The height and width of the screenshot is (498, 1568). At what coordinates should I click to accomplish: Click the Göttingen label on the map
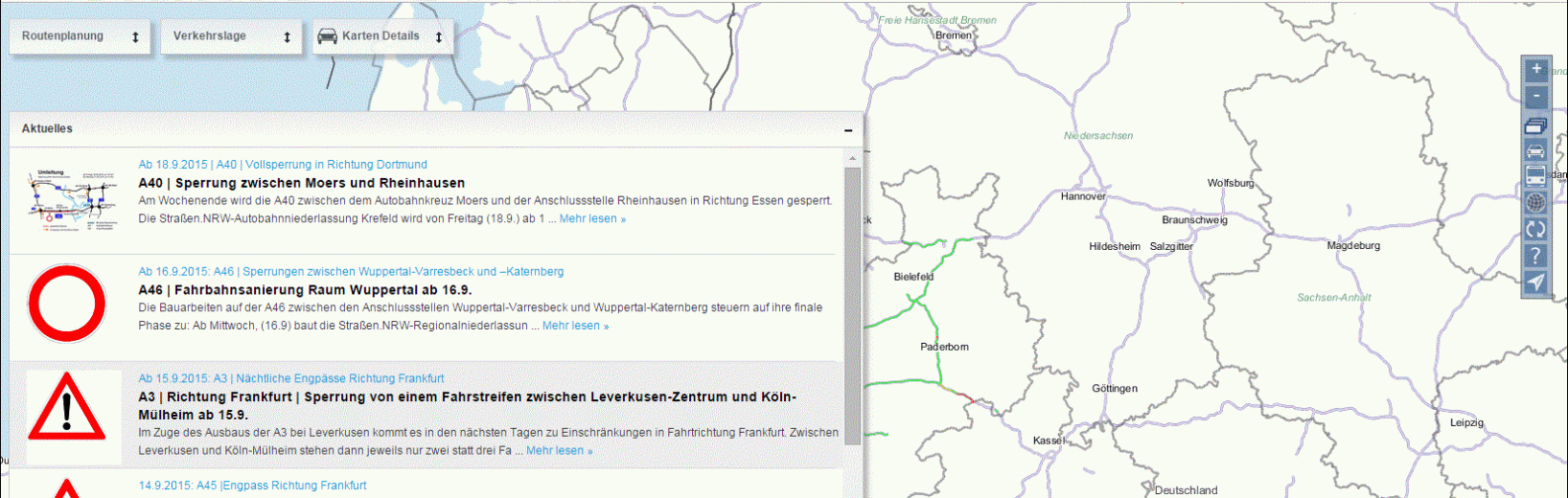[1115, 389]
